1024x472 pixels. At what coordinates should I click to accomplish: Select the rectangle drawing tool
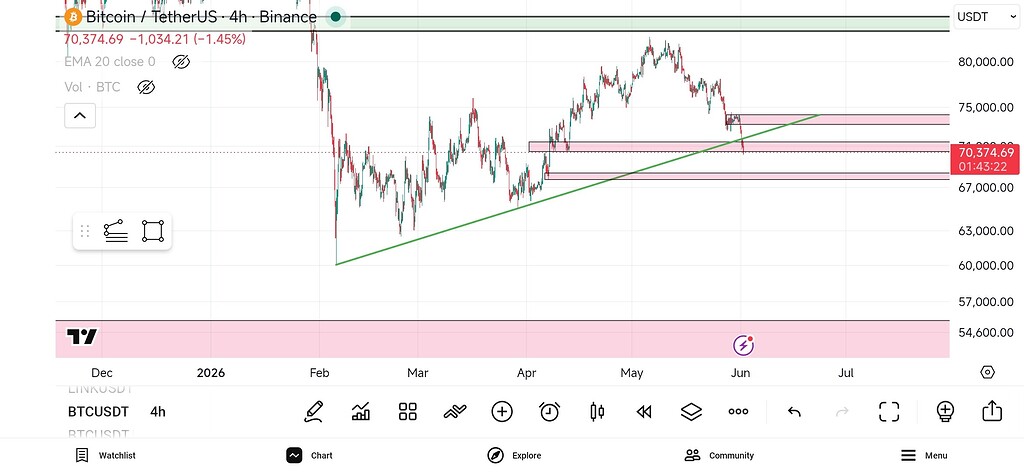pyautogui.click(x=153, y=232)
